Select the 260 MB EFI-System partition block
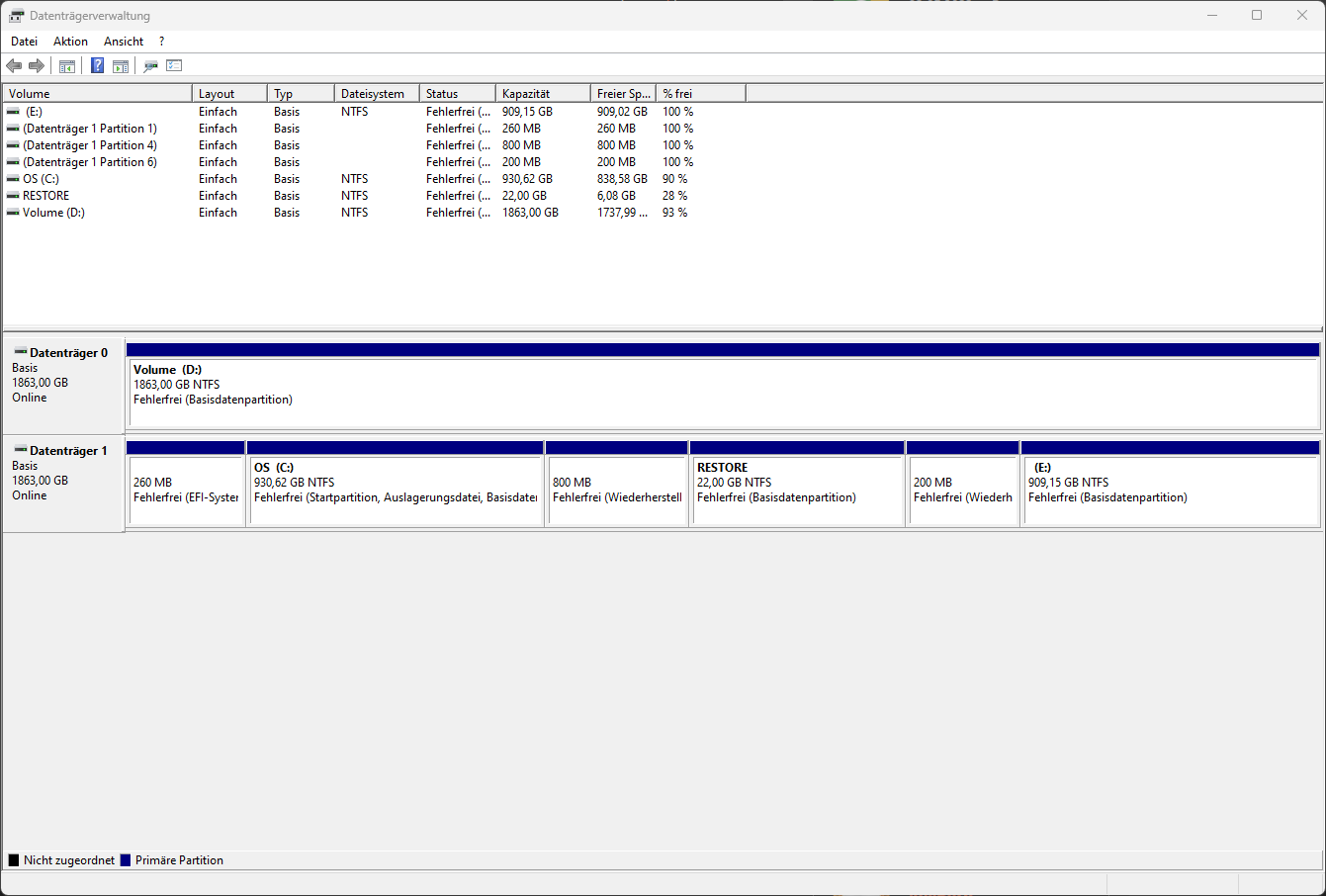Image resolution: width=1326 pixels, height=896 pixels. click(186, 485)
